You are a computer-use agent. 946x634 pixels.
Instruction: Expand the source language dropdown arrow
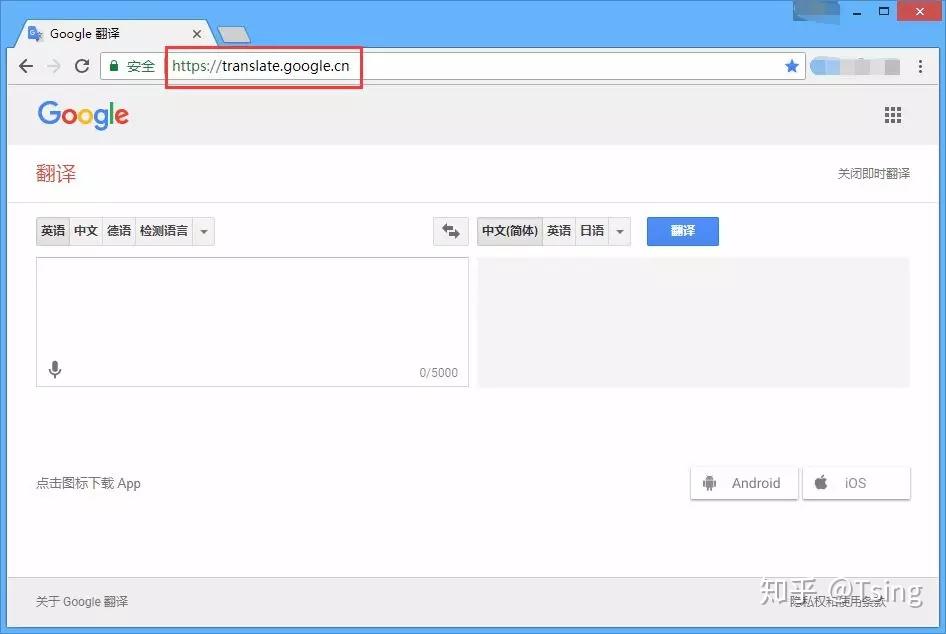203,231
